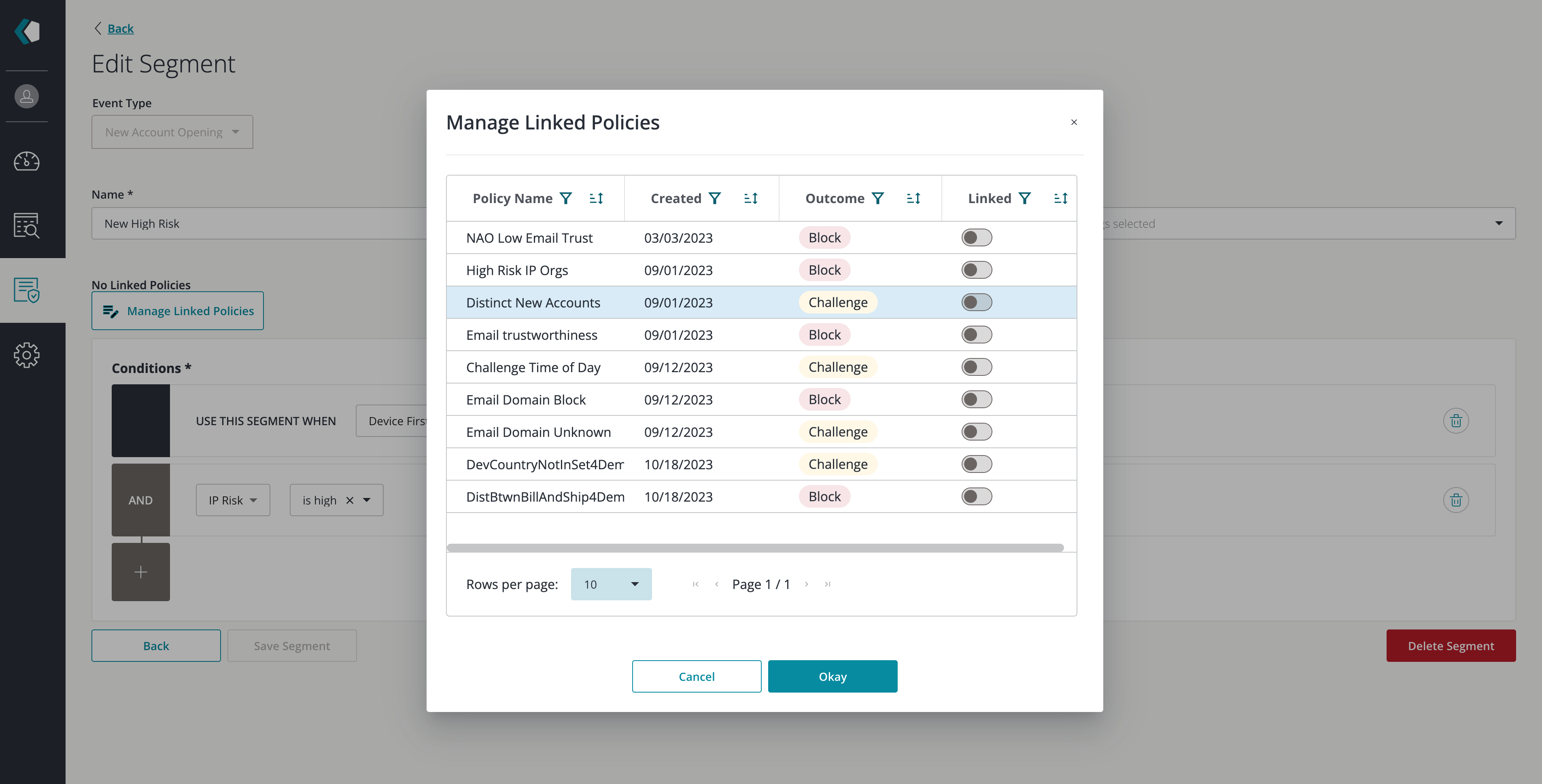The width and height of the screenshot is (1542, 784).
Task: Click the Manage Linked Policies button
Action: [x=177, y=311]
